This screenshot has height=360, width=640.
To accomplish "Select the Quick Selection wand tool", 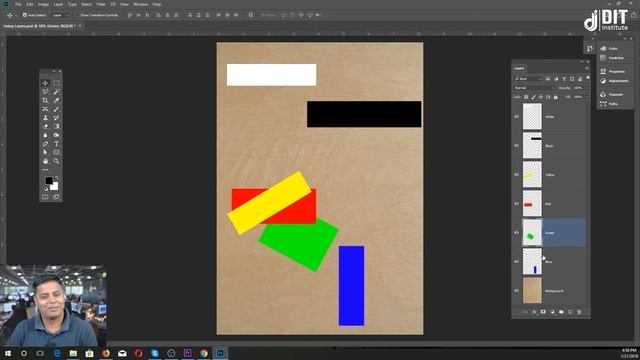I will (x=56, y=91).
